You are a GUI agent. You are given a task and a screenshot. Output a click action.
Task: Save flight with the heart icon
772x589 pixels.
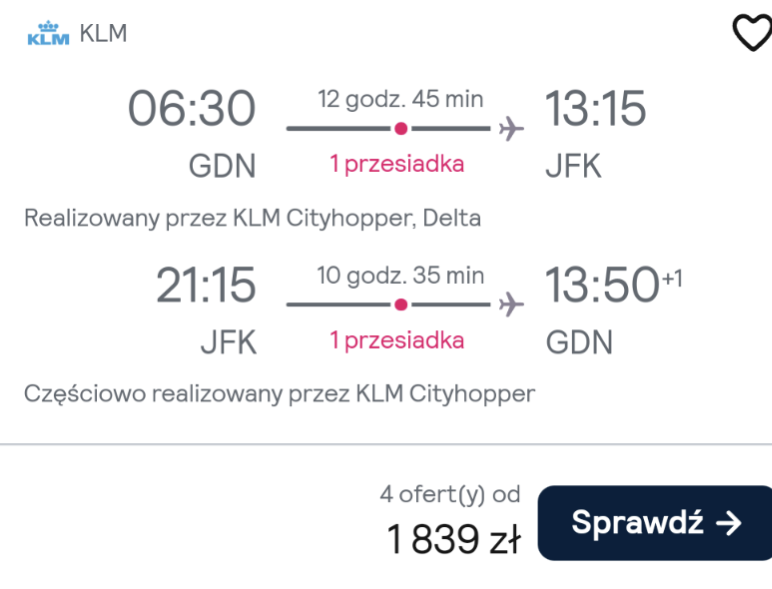(x=752, y=33)
